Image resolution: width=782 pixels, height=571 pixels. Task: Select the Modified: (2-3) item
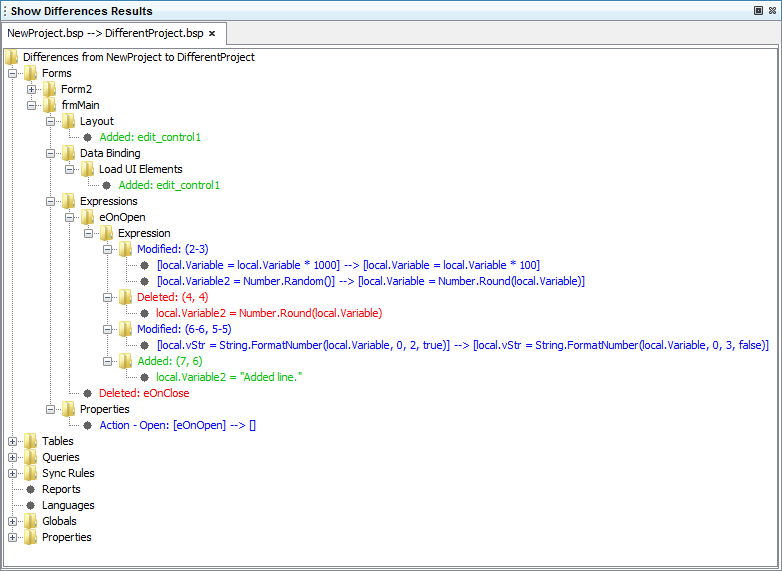pos(172,249)
